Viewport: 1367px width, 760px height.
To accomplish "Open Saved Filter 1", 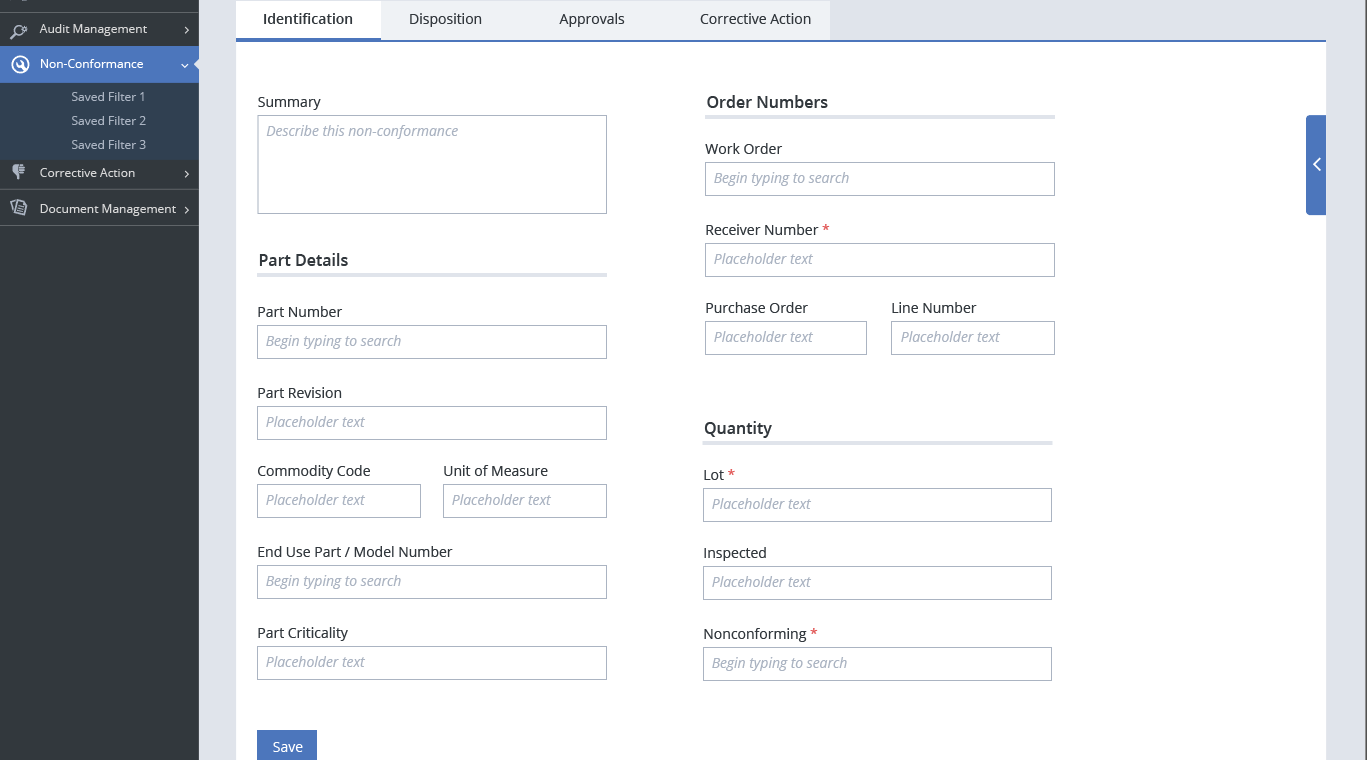I will 108,97.
